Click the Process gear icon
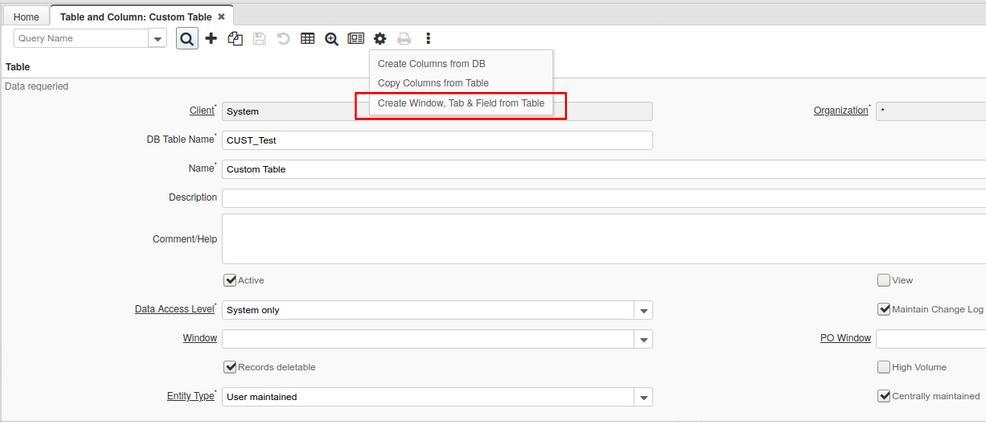 (x=380, y=38)
